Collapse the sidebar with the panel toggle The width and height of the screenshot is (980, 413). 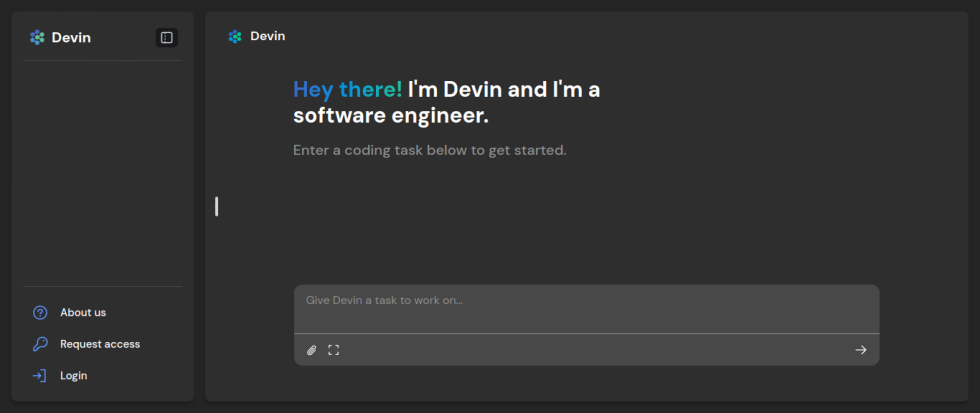(166, 37)
